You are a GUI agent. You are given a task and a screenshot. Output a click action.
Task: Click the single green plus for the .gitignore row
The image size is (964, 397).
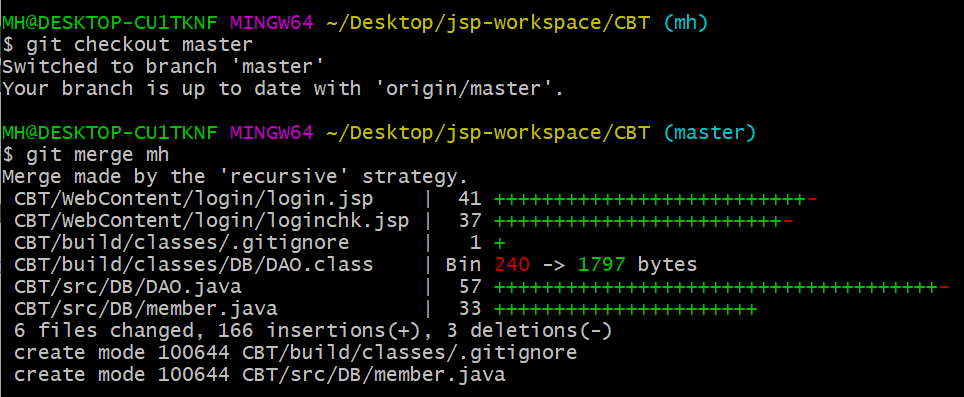click(x=500, y=243)
